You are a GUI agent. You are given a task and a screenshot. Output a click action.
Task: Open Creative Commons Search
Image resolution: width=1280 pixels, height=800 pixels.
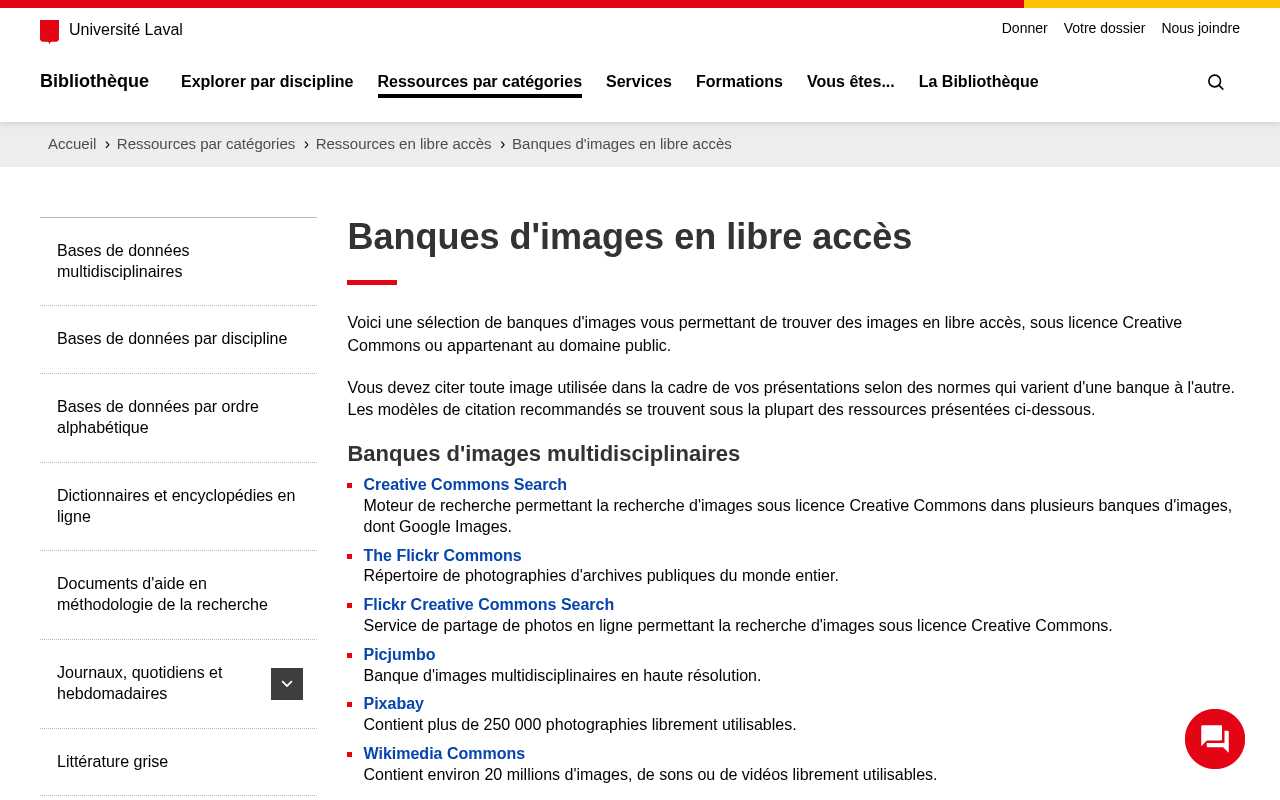[x=465, y=484]
